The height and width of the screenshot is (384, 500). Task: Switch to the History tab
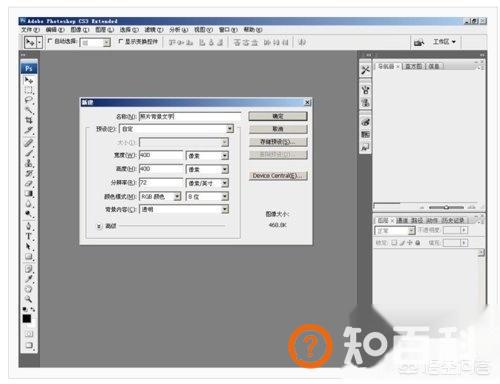[453, 220]
